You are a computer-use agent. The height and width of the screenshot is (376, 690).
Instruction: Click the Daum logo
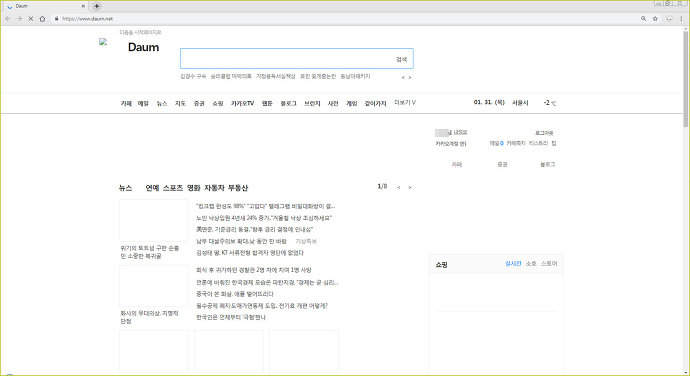tap(143, 47)
